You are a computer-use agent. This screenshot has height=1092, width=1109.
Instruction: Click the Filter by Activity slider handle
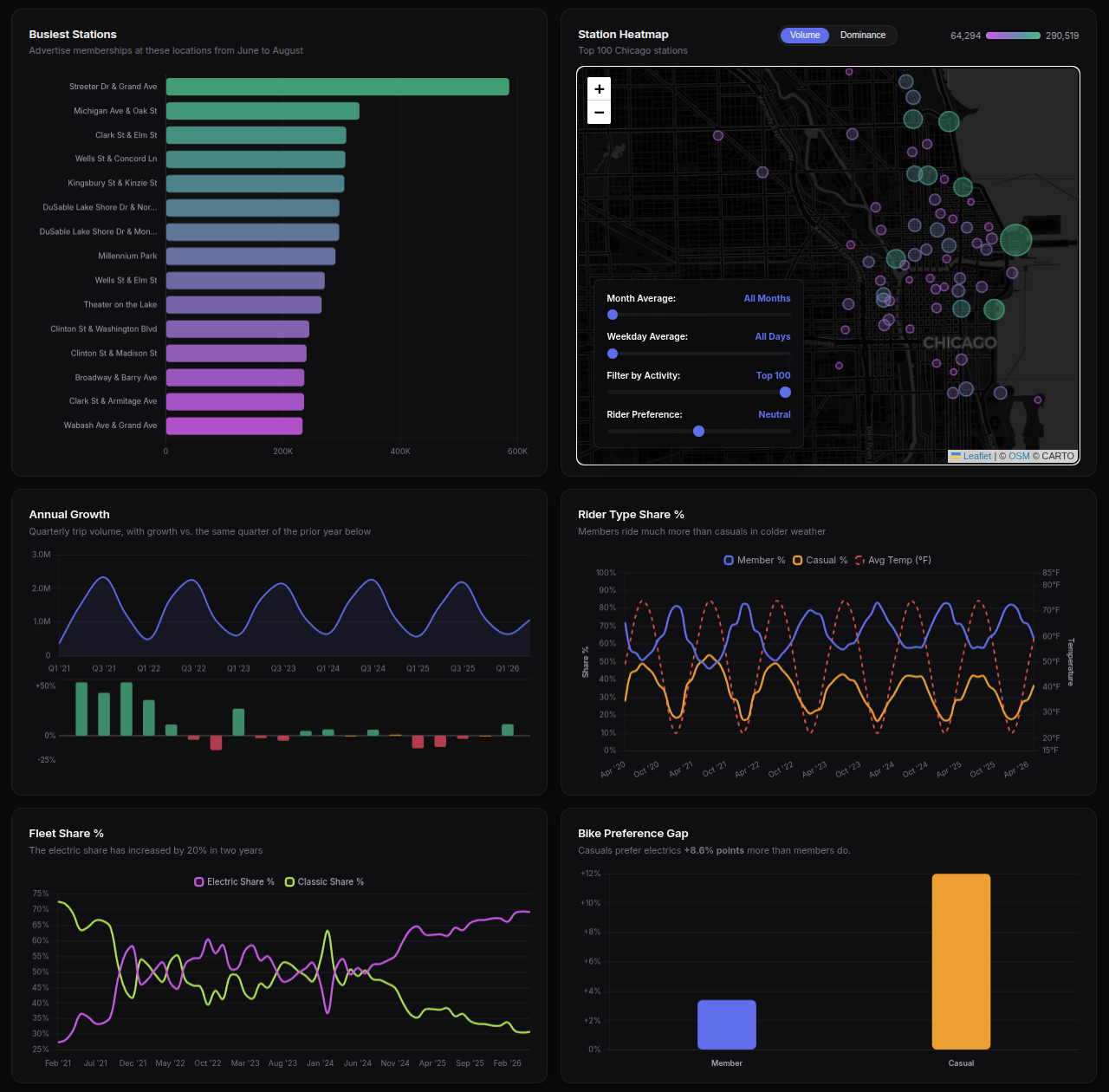(x=785, y=392)
